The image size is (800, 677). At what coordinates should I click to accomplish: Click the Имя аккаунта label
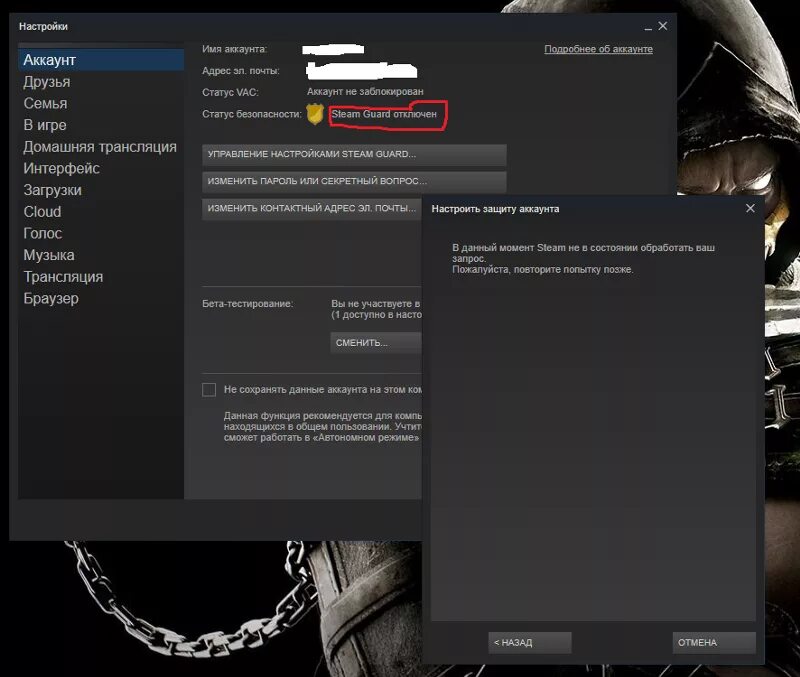pos(234,49)
